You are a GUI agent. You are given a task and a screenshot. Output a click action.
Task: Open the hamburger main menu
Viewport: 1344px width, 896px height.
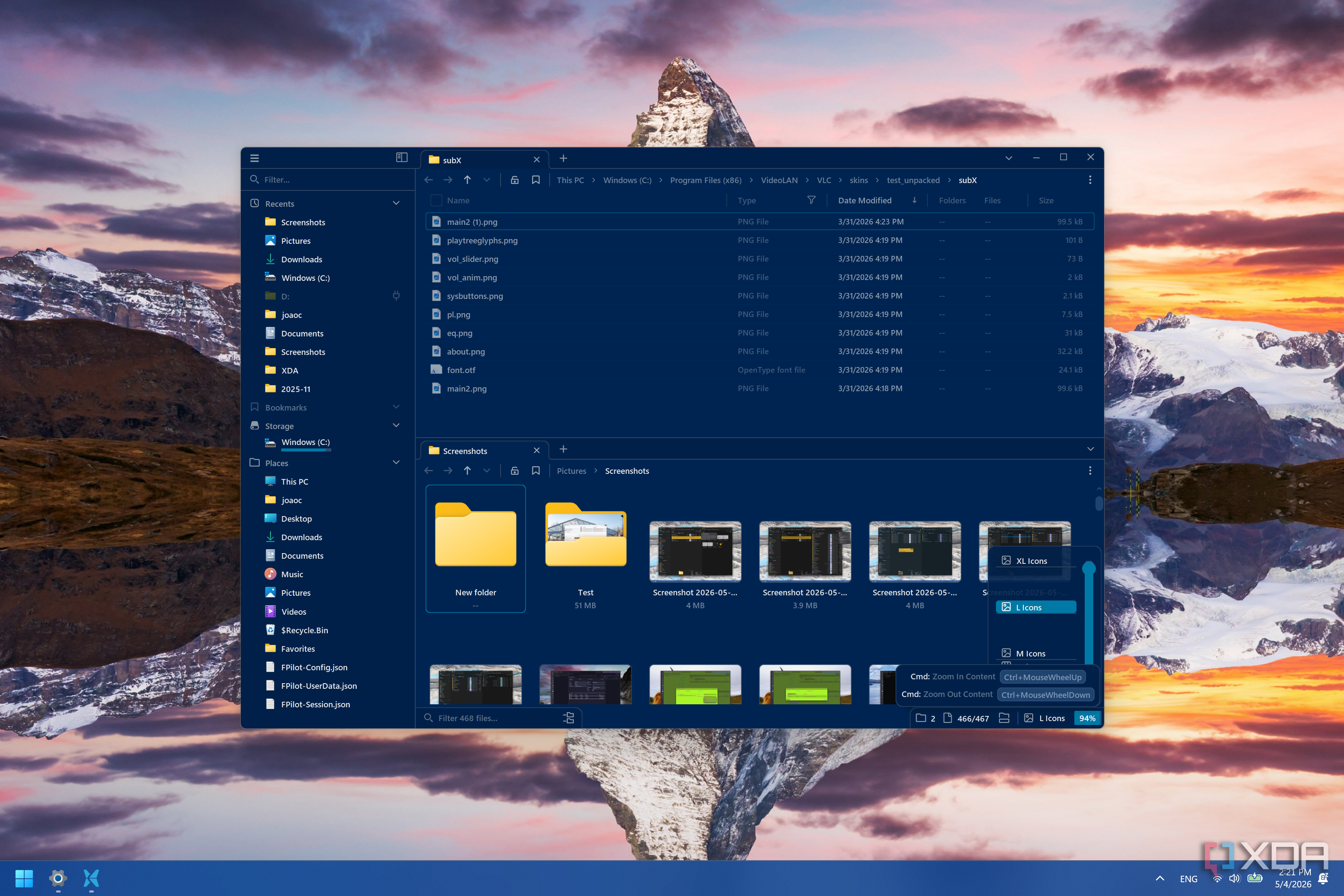pos(254,158)
